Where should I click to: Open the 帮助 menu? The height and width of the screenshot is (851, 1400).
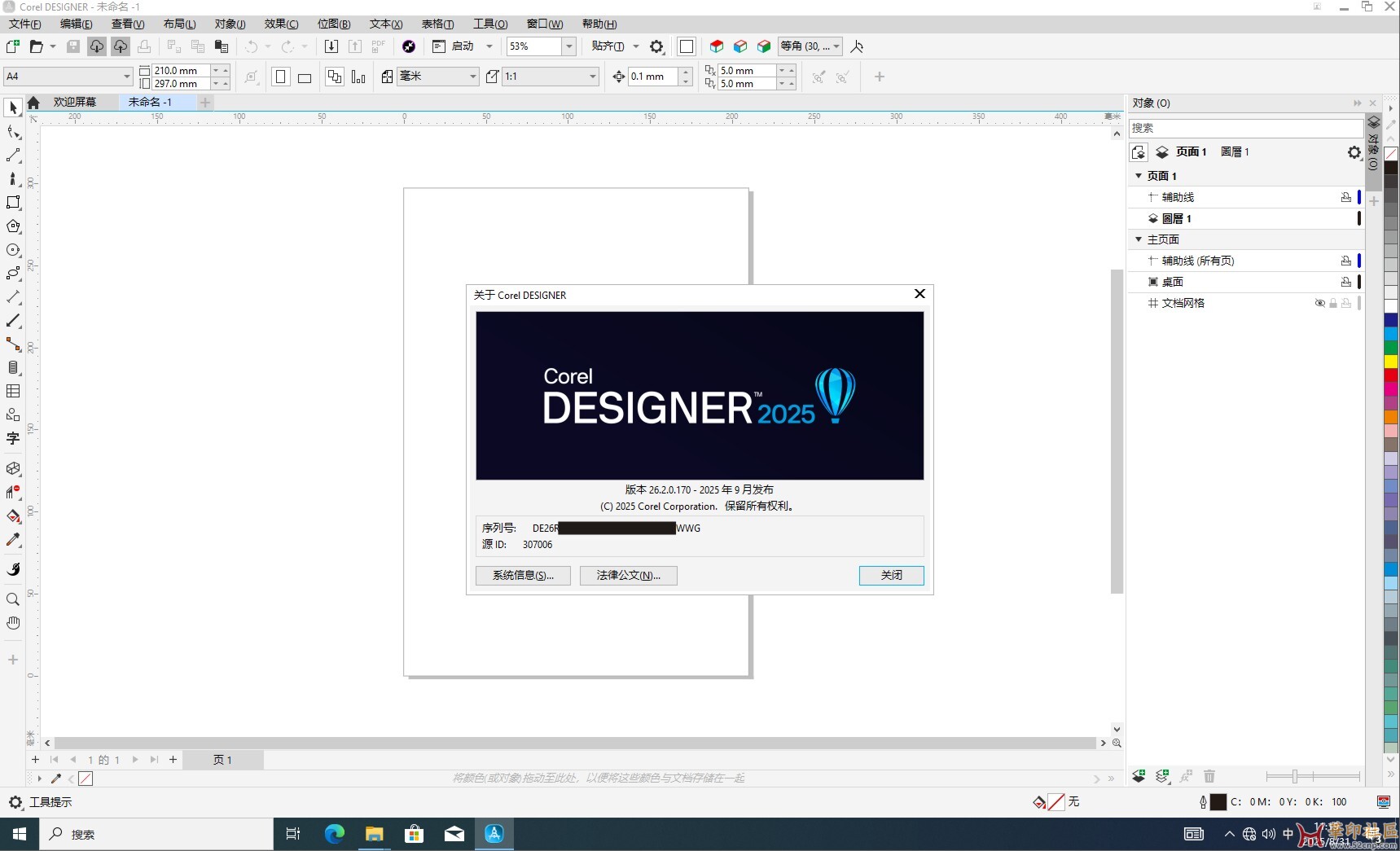coord(599,24)
